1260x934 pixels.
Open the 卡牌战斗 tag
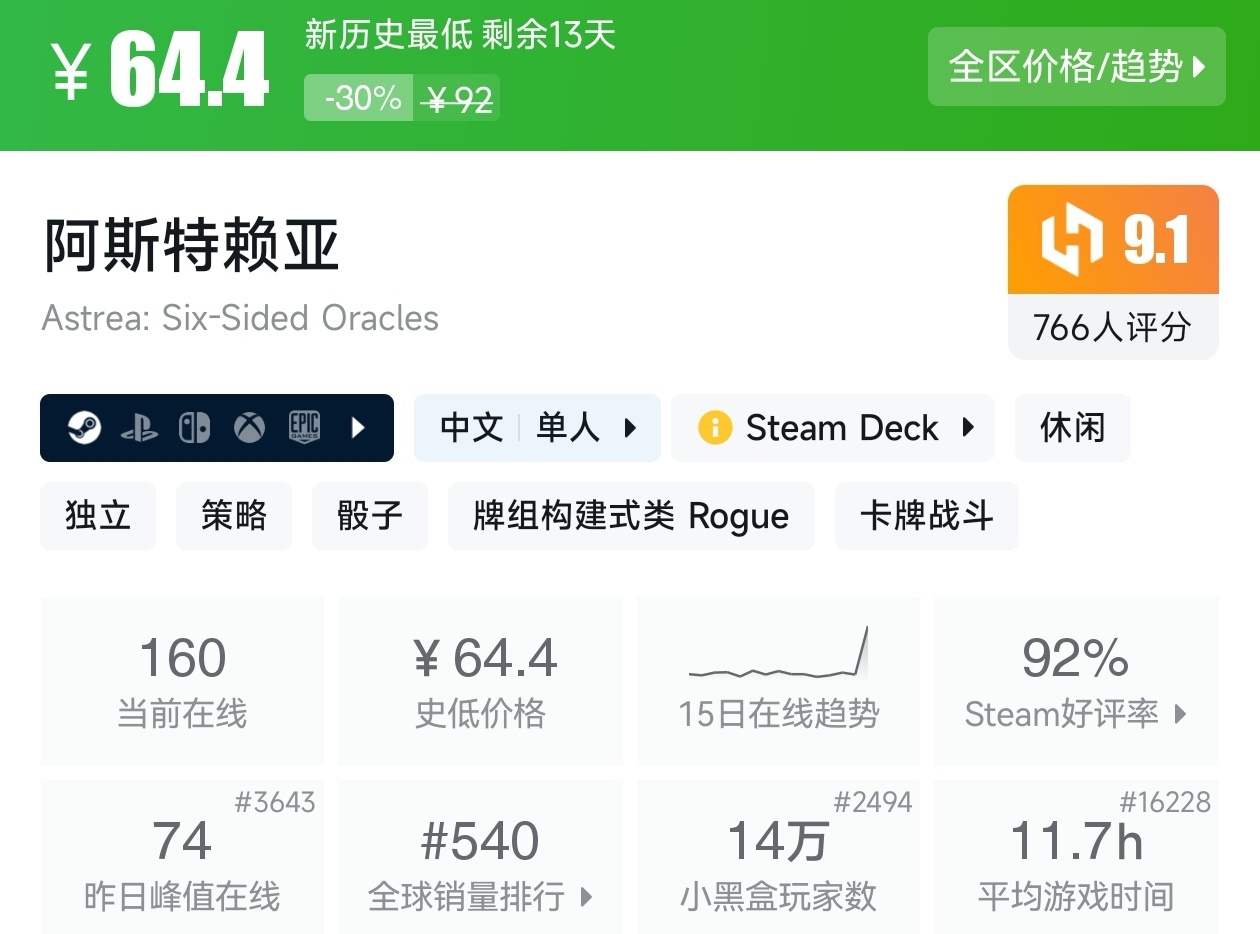[926, 516]
